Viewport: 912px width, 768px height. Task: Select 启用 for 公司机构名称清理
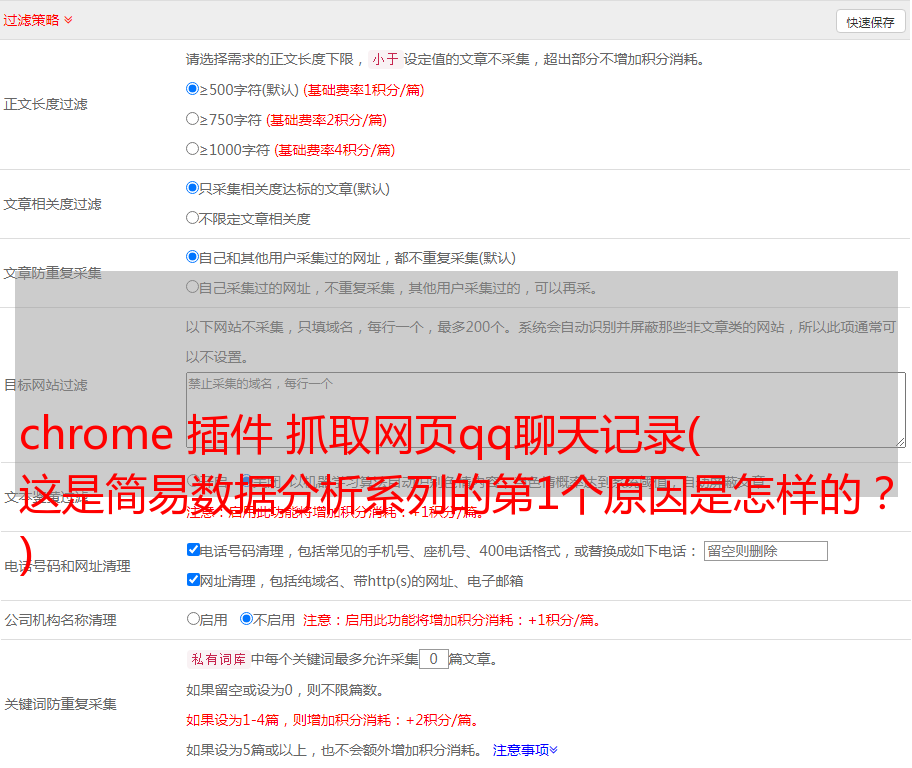[x=193, y=619]
